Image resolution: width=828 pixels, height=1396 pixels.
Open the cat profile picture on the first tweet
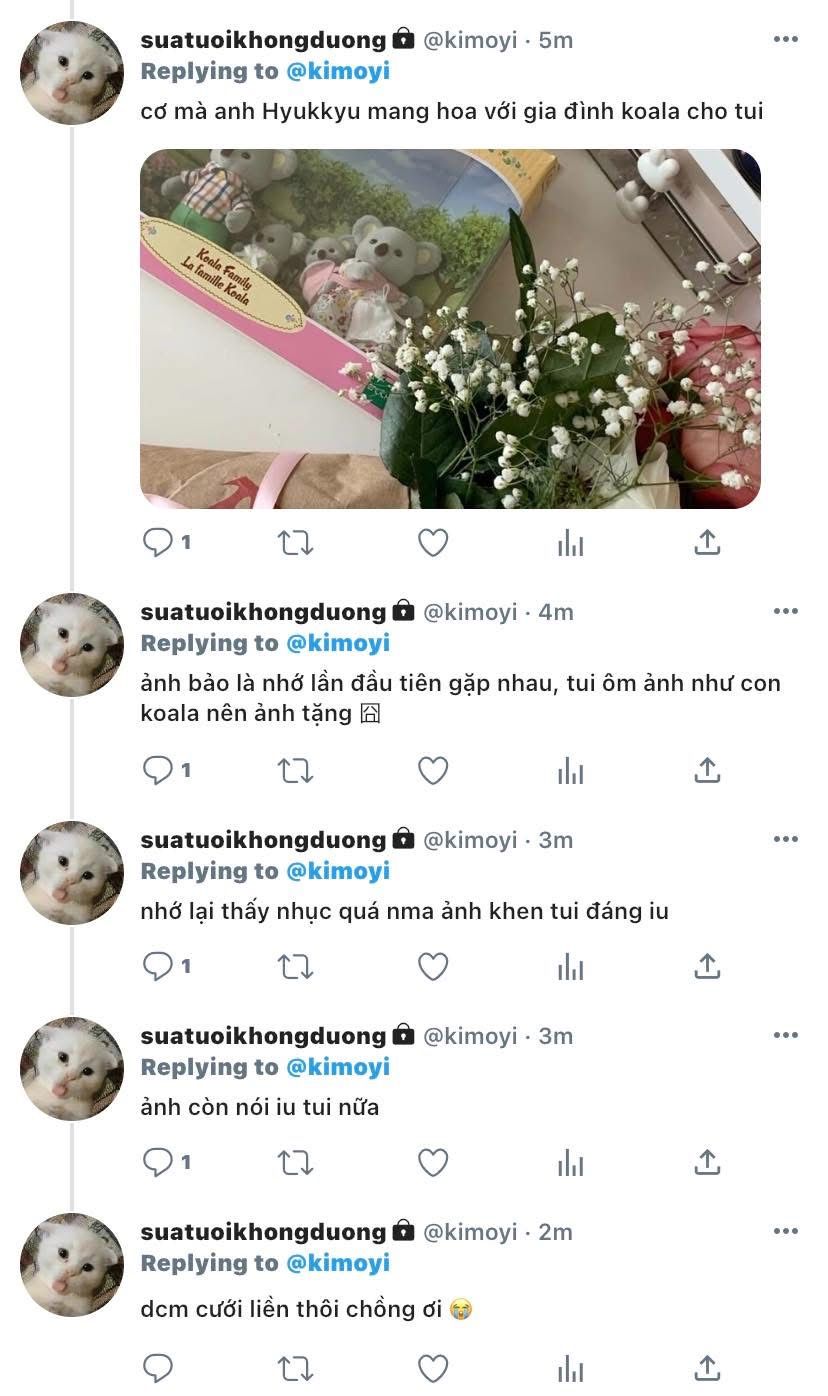coord(72,73)
